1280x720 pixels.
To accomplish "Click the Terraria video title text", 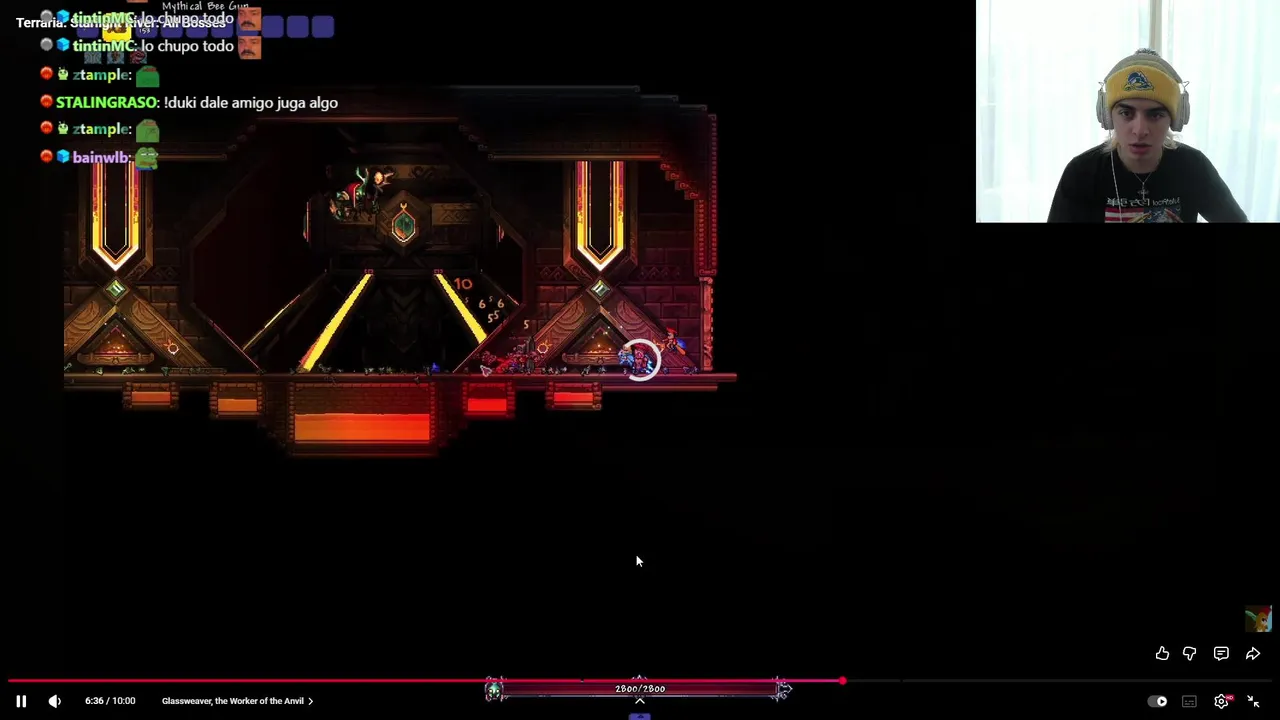I will 120,22.
